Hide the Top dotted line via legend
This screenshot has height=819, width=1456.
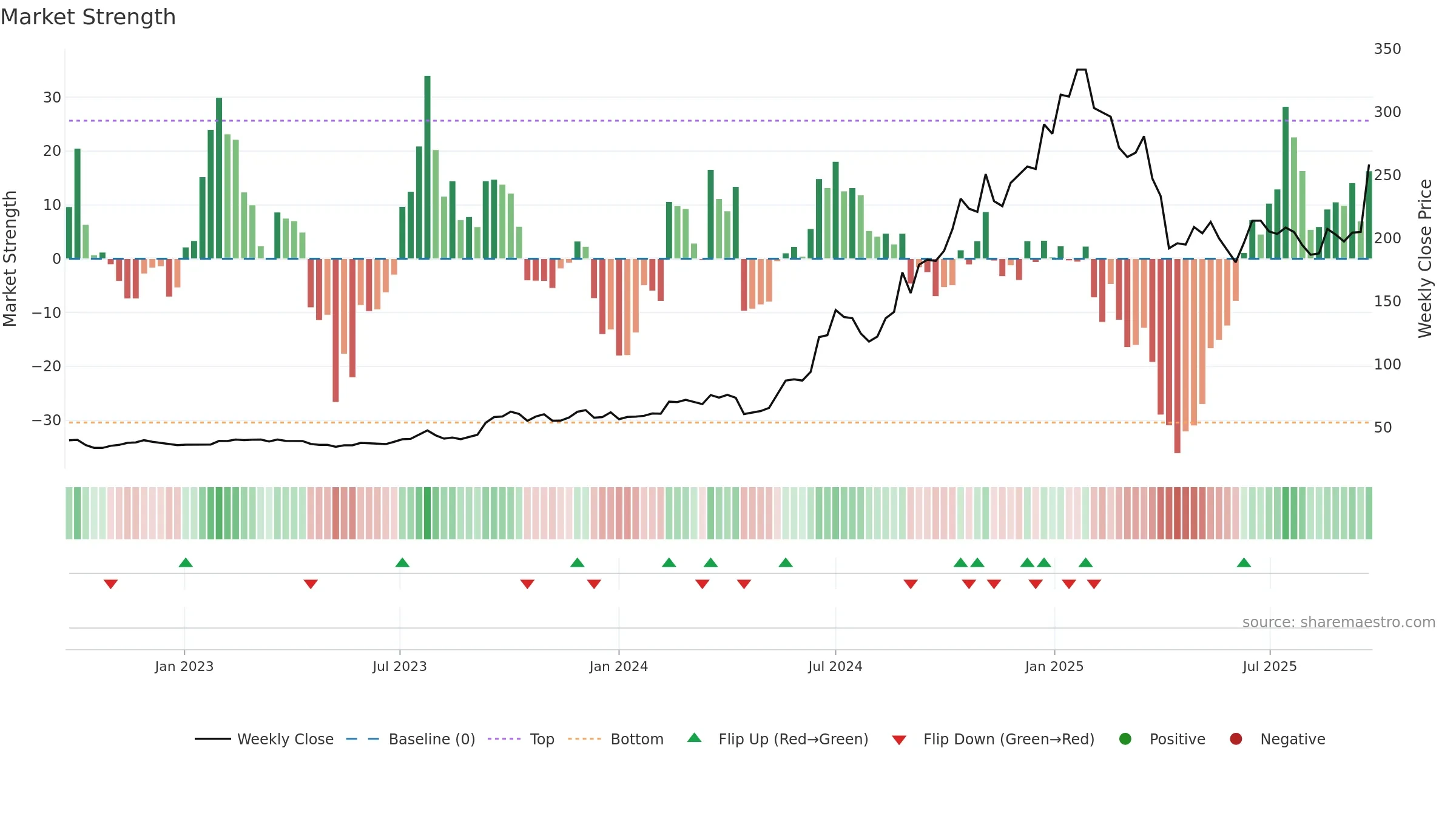(521, 739)
